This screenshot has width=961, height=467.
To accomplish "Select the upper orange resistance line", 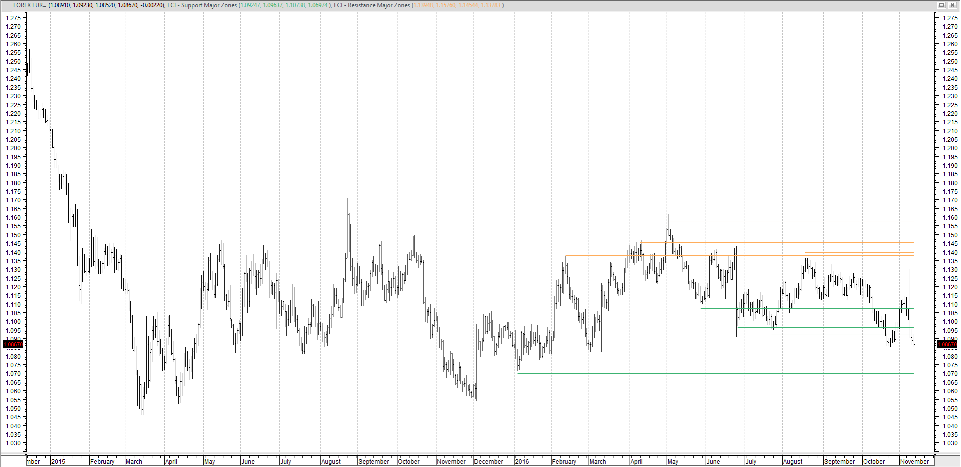I will tap(780, 242).
